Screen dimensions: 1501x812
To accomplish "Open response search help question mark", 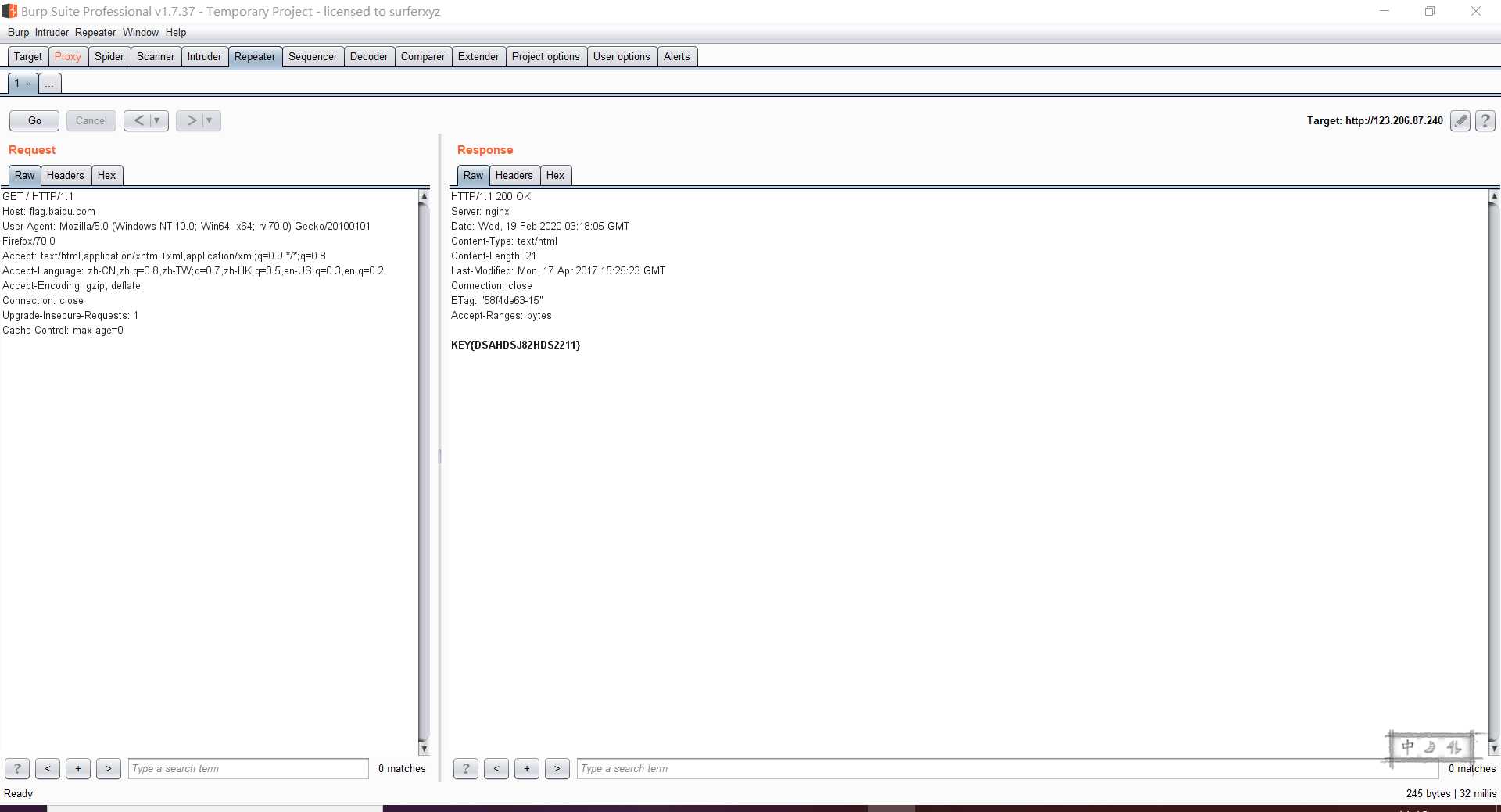I will [x=466, y=769].
